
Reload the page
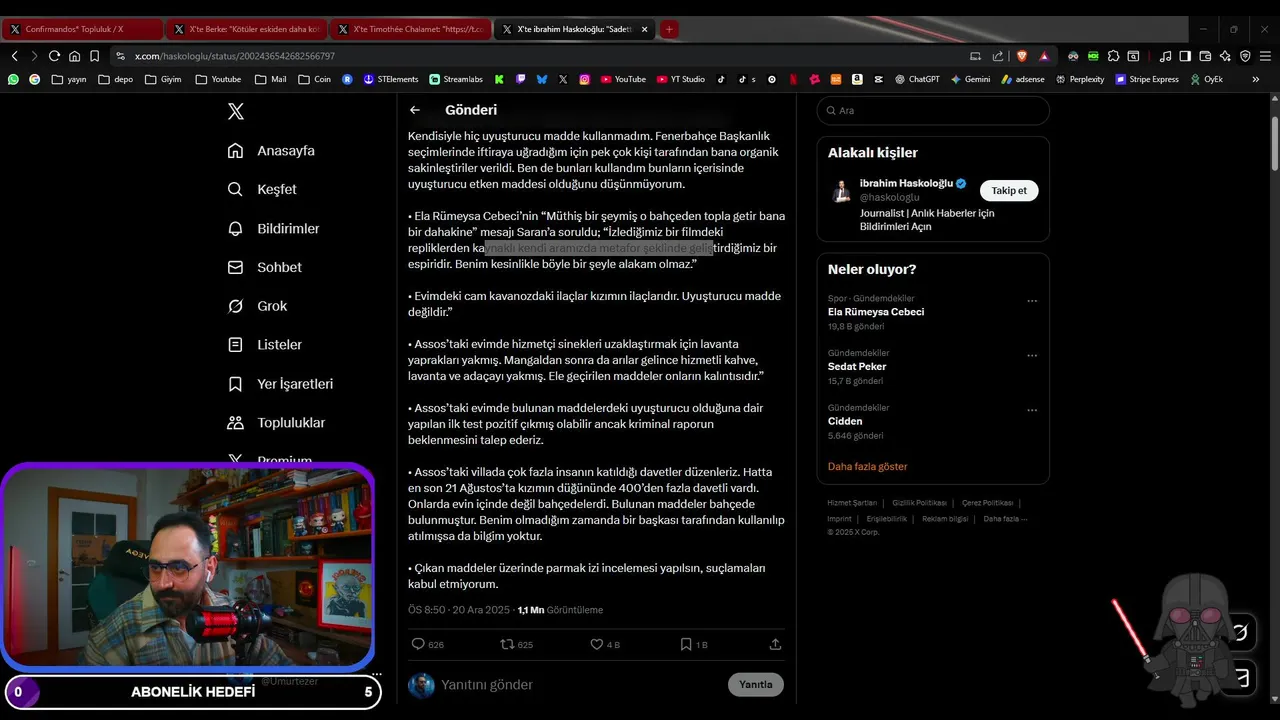point(54,56)
